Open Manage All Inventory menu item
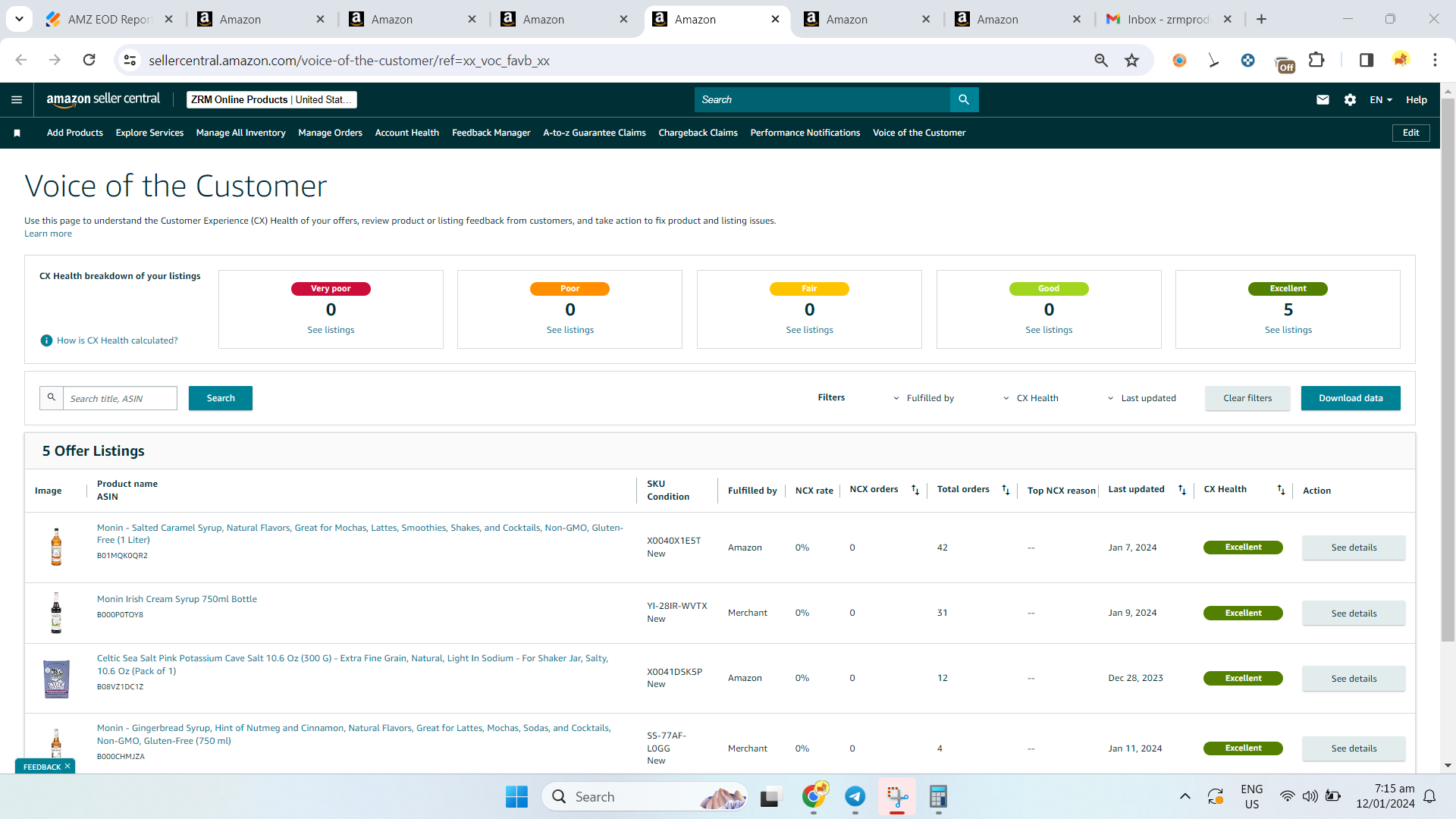 pyautogui.click(x=241, y=133)
